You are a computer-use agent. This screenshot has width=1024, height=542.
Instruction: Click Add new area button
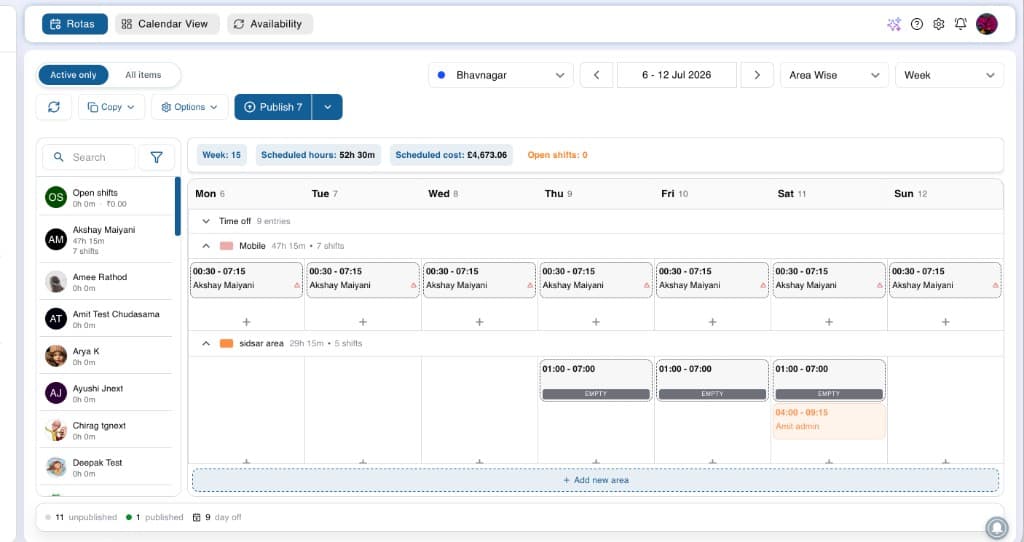coord(596,480)
